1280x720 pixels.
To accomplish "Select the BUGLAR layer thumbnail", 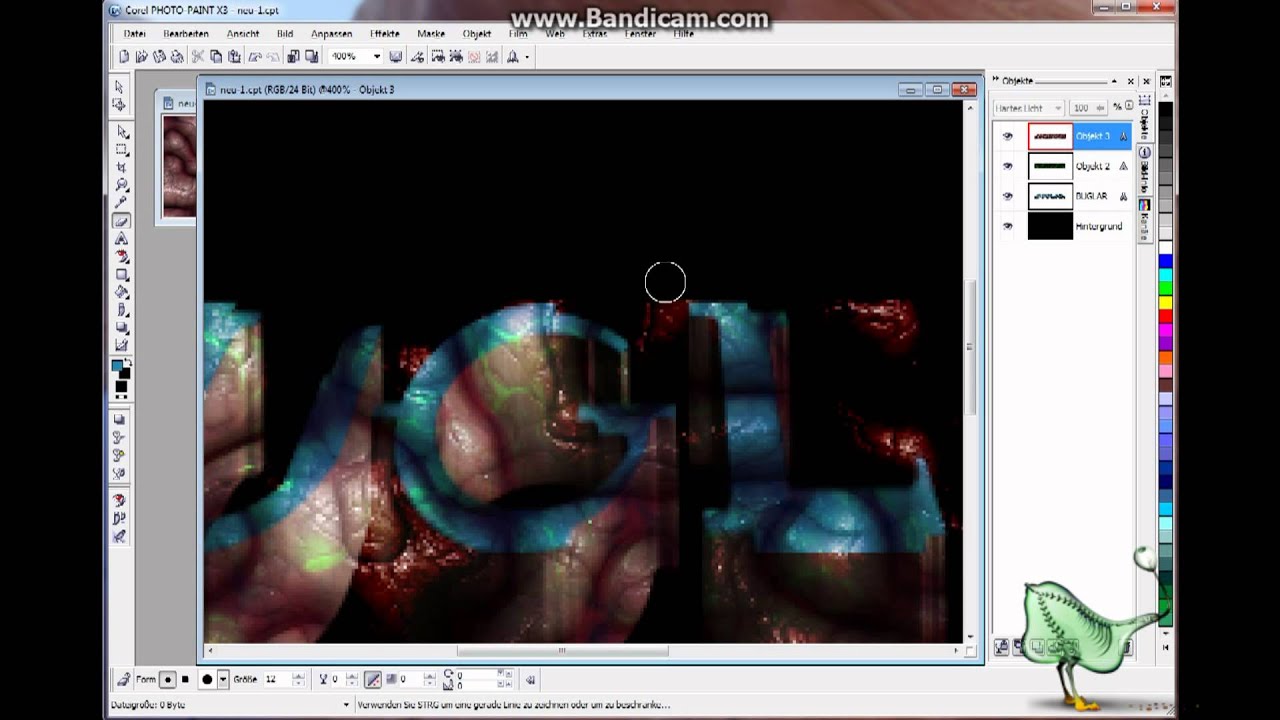I will click(x=1050, y=196).
